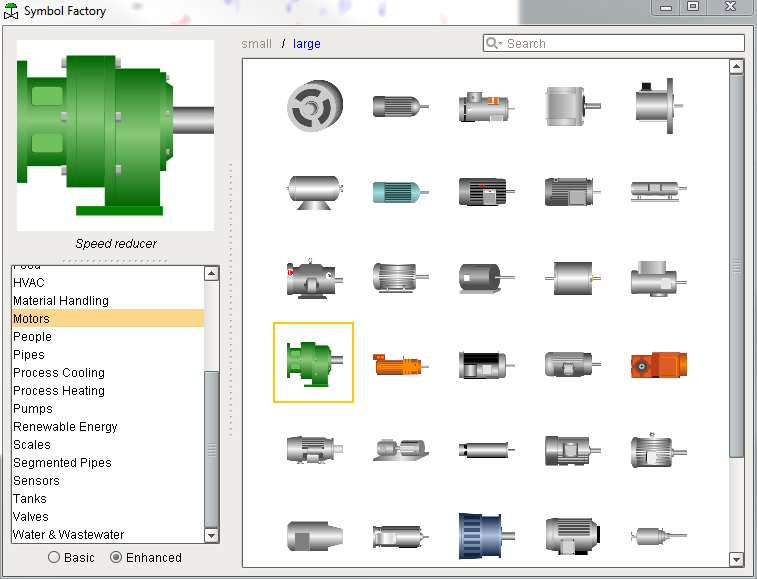Switch to small symbol size
757x579 pixels.
[256, 44]
